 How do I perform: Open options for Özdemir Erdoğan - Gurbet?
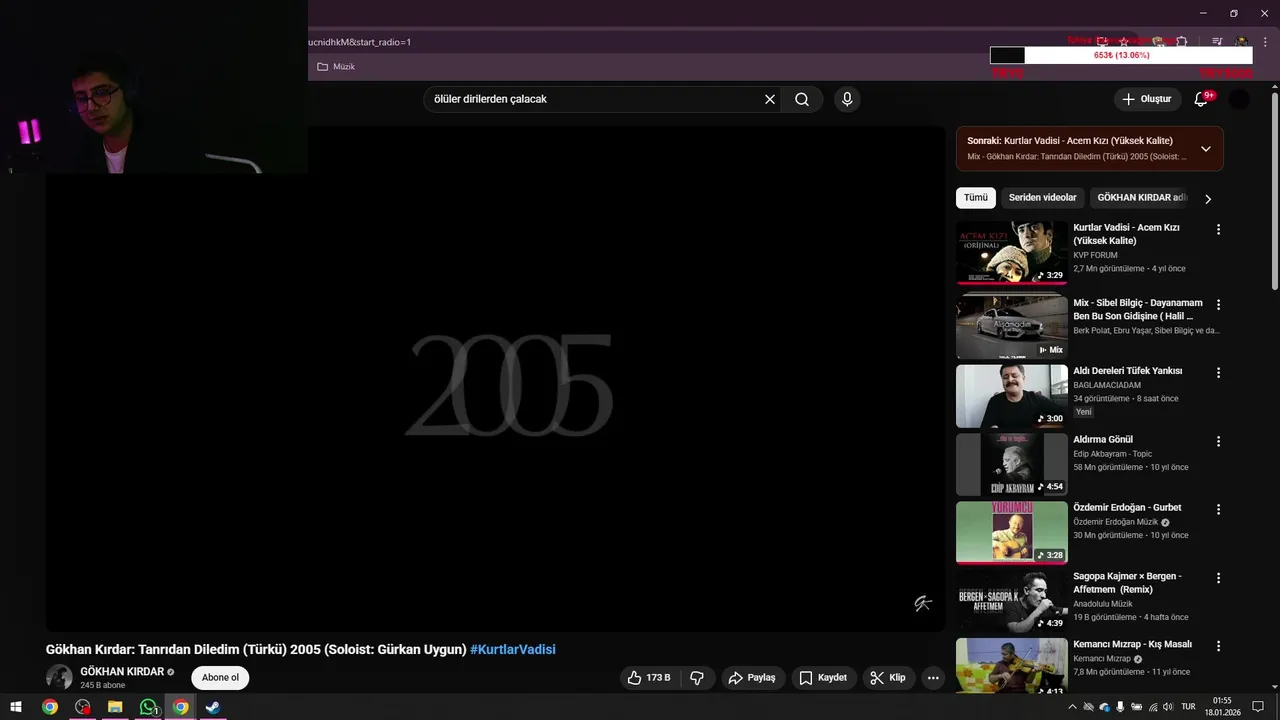(x=1218, y=509)
